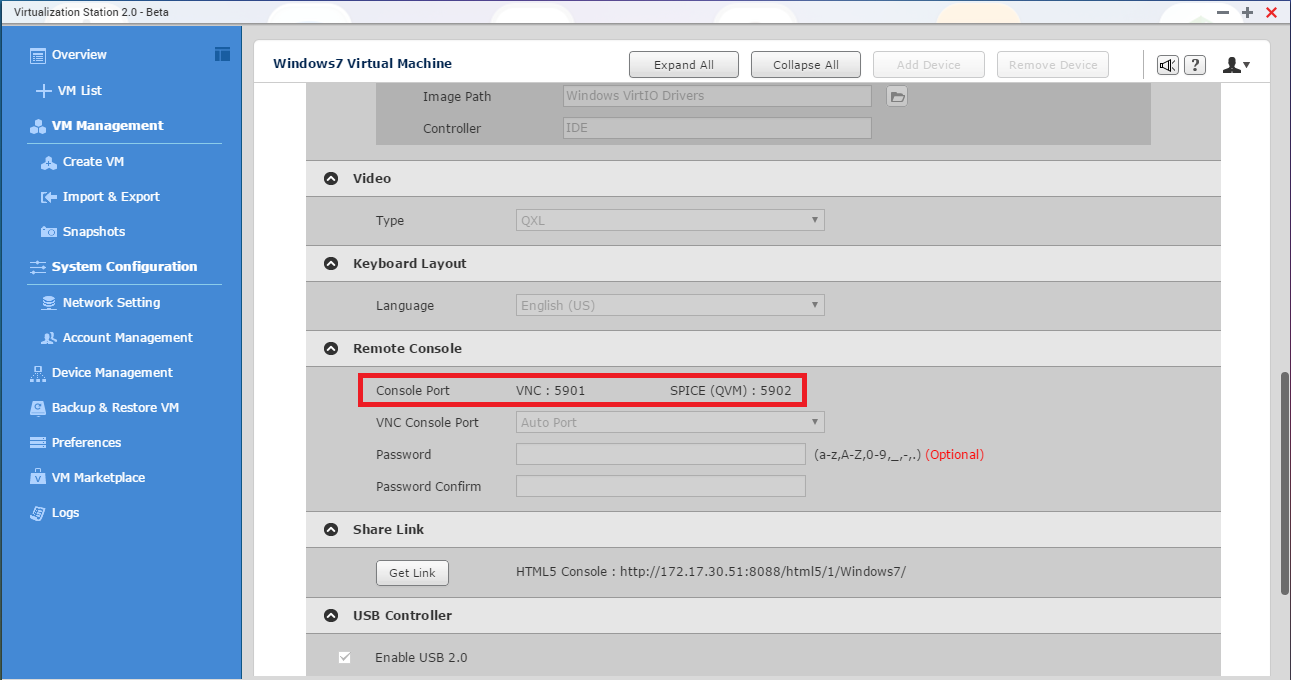Open the help question mark icon
The width and height of the screenshot is (1291, 680).
(x=1195, y=65)
